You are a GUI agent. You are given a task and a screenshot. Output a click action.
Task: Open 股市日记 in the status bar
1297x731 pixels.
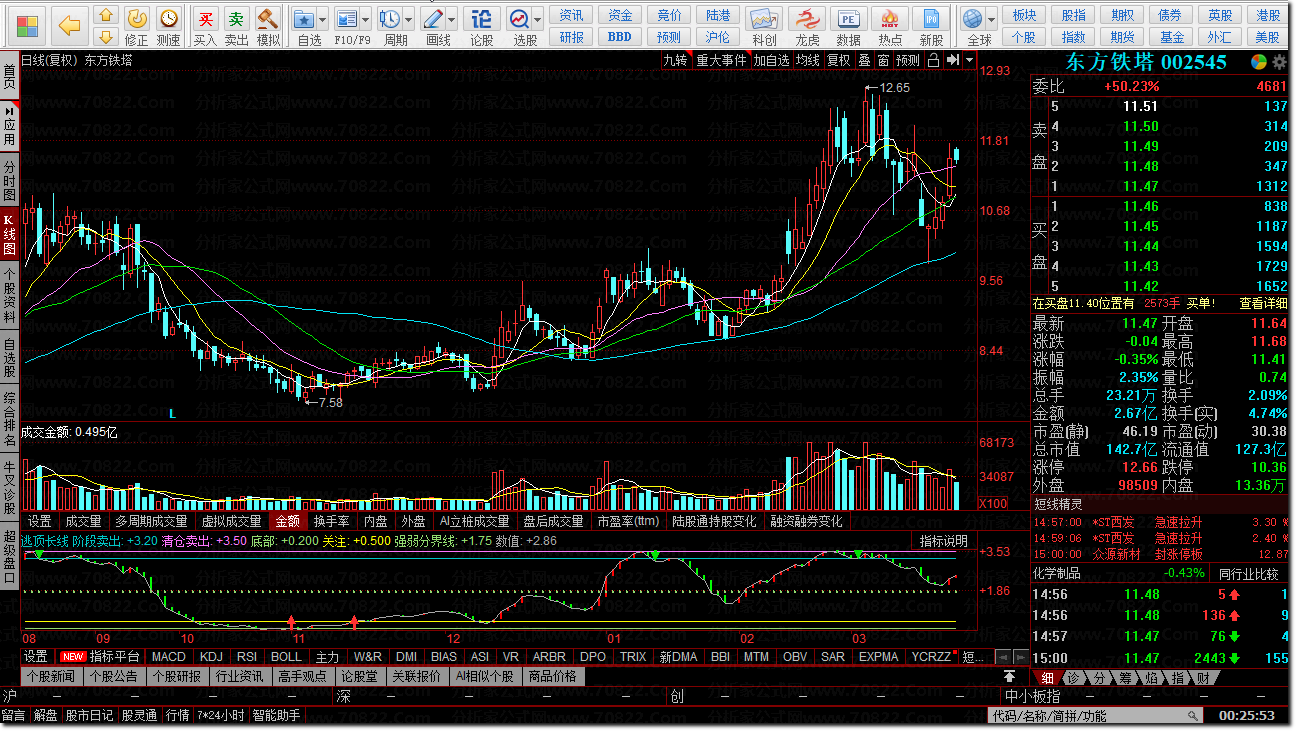(x=90, y=716)
